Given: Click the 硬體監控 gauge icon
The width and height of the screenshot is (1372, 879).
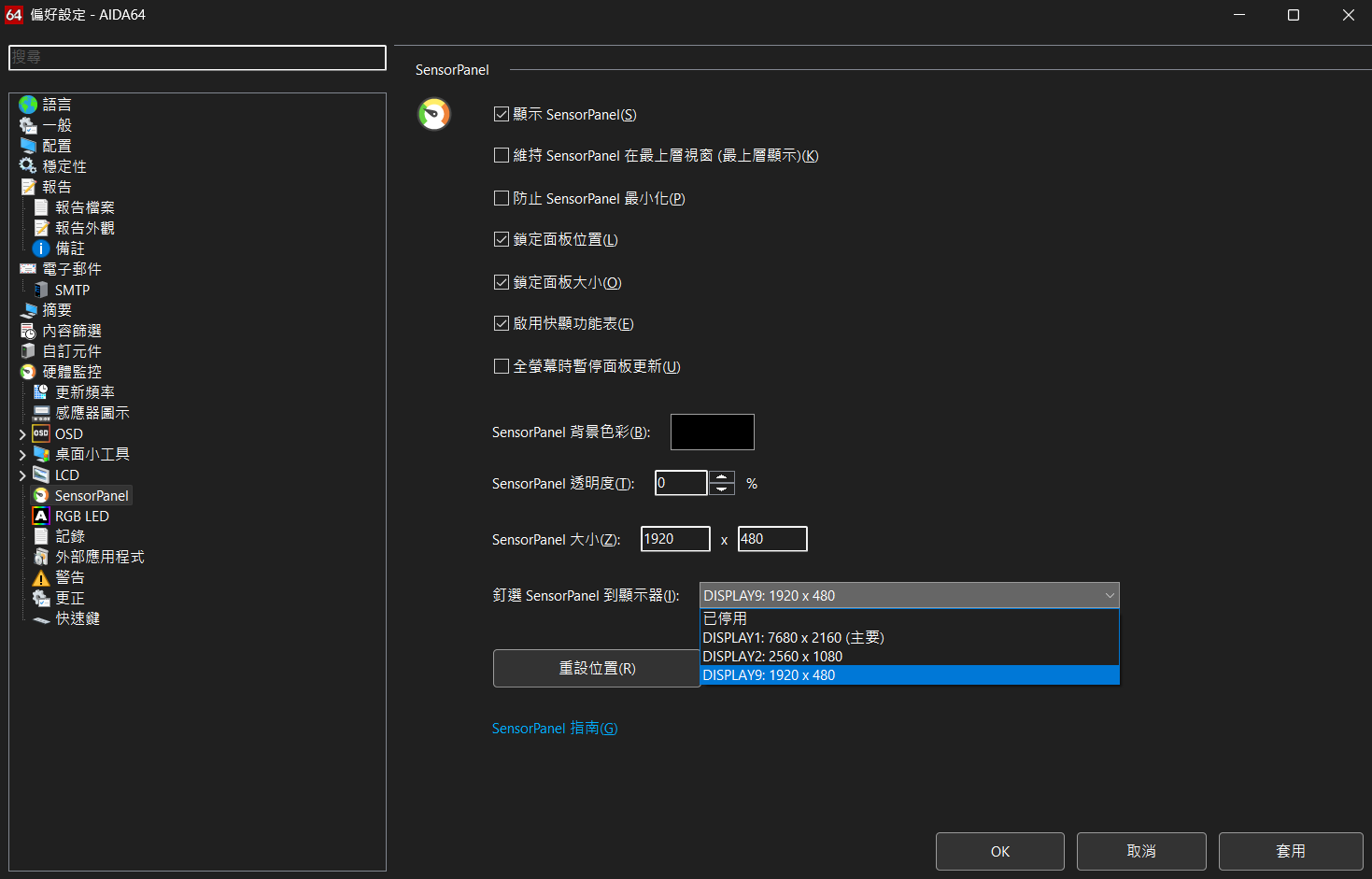Looking at the screenshot, I should (28, 372).
